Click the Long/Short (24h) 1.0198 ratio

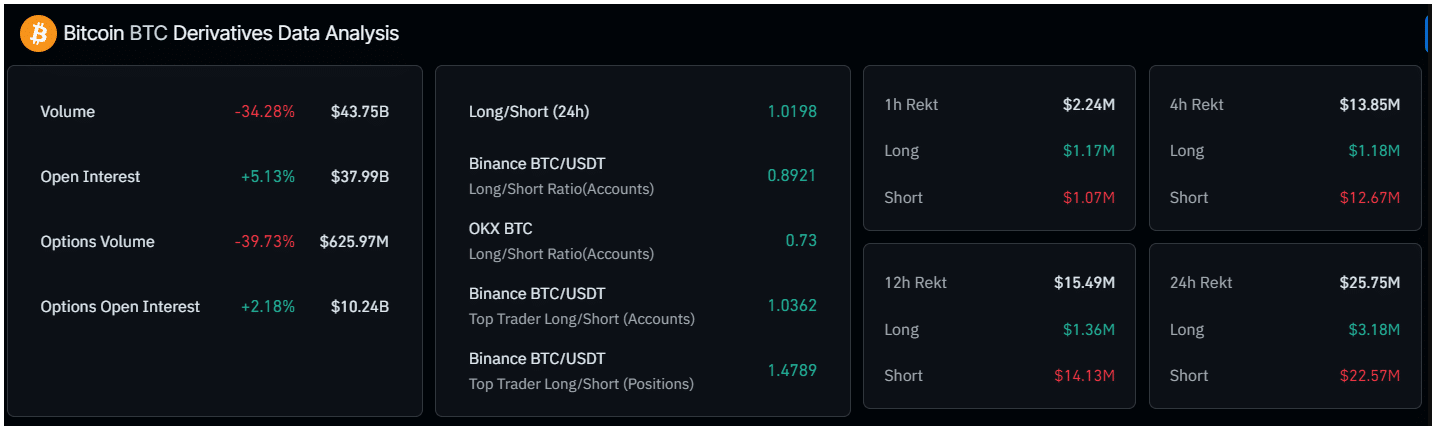point(792,112)
